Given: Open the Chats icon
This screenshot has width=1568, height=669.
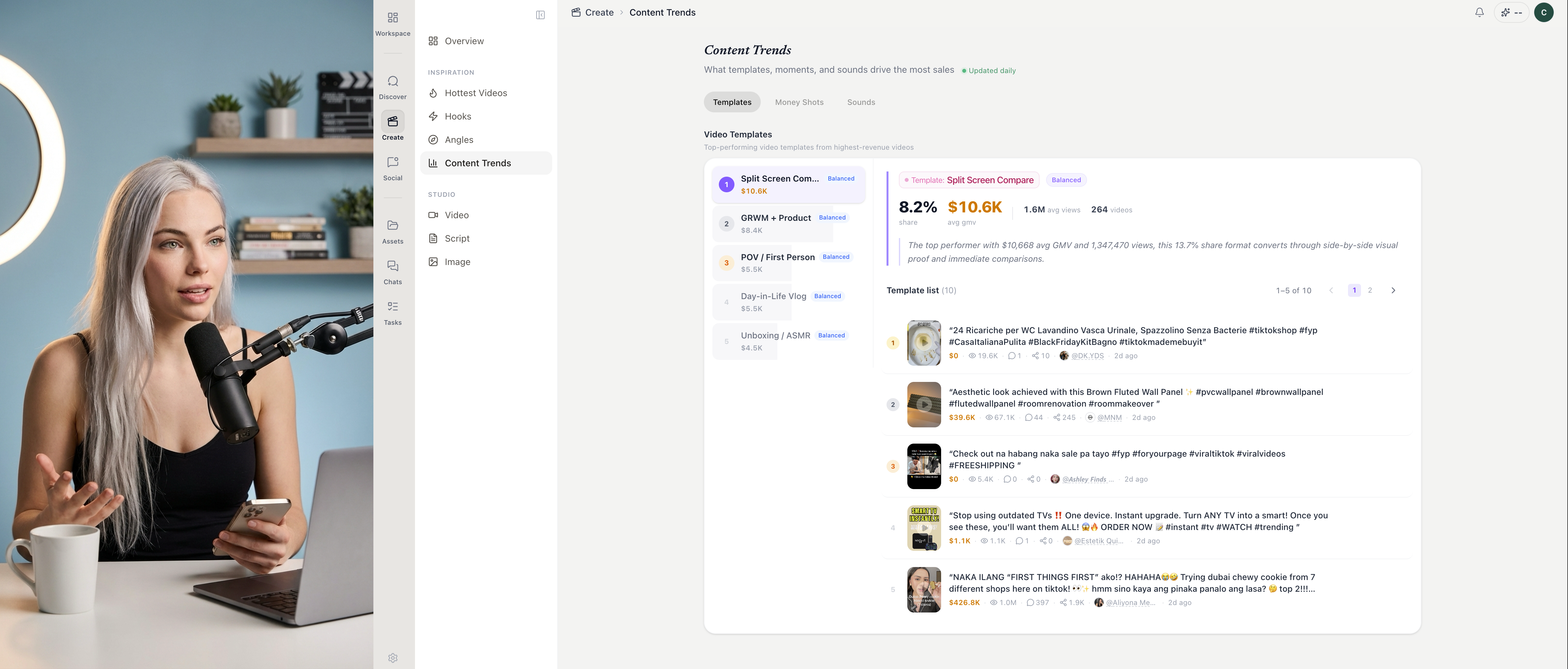Looking at the screenshot, I should [x=393, y=266].
